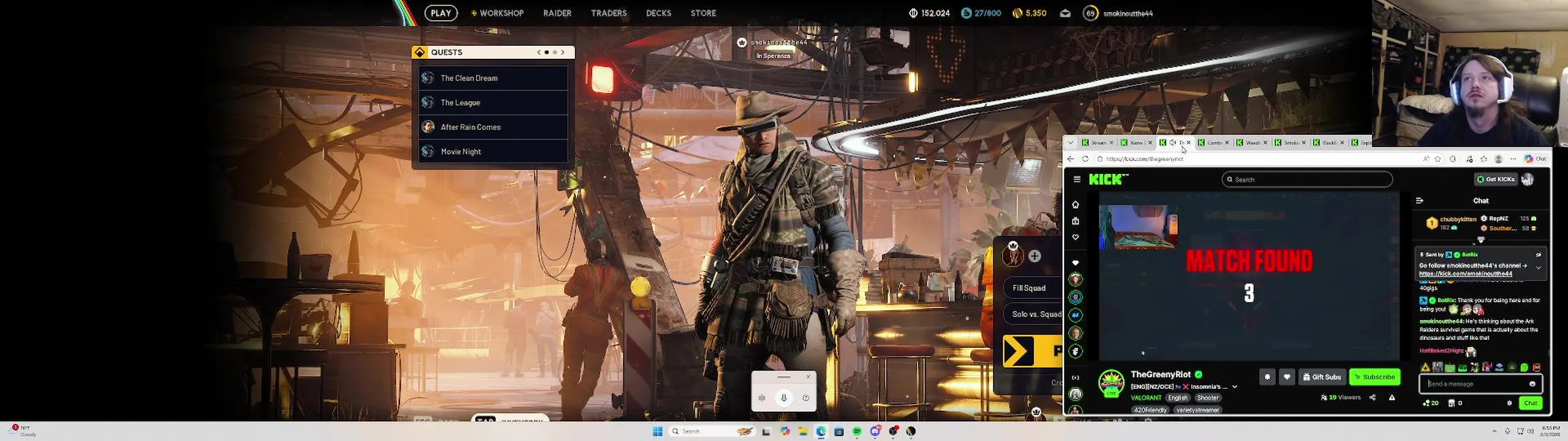
Task: Open the kick.com/smokinoutthe44 link
Action: 1466,274
